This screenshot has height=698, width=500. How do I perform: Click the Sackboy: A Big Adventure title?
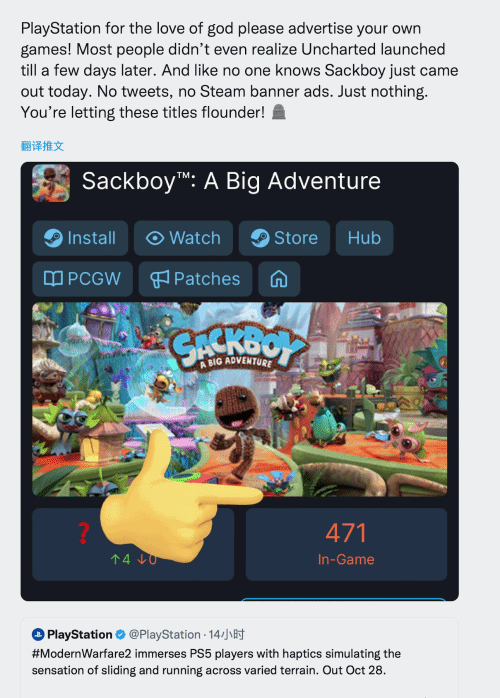(x=231, y=182)
